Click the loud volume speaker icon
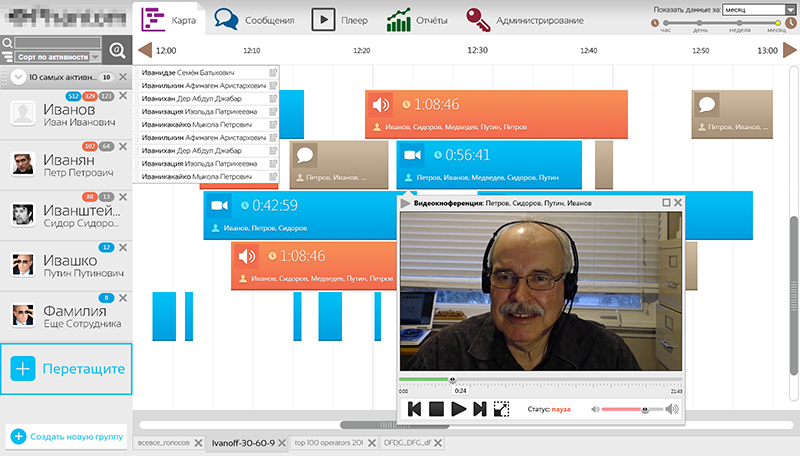Image resolution: width=800 pixels, height=456 pixels. tap(672, 409)
